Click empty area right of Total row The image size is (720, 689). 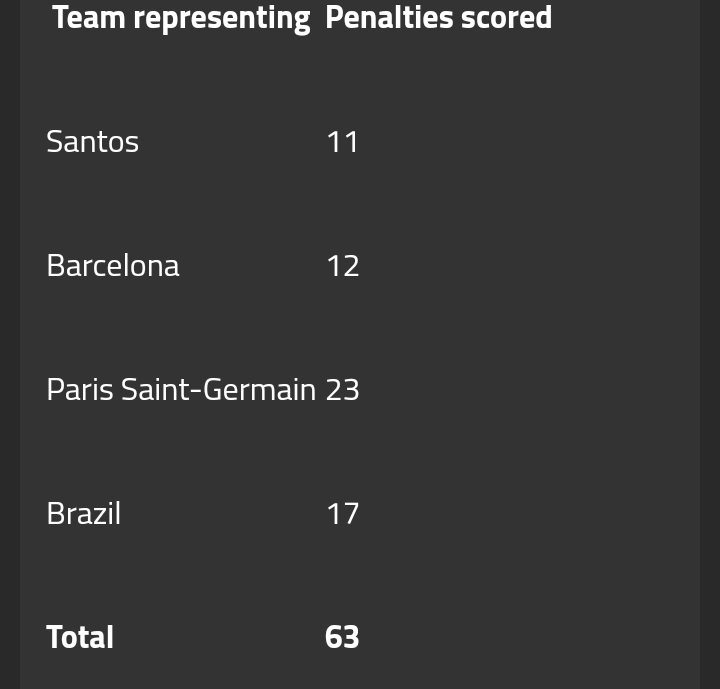(x=528, y=637)
